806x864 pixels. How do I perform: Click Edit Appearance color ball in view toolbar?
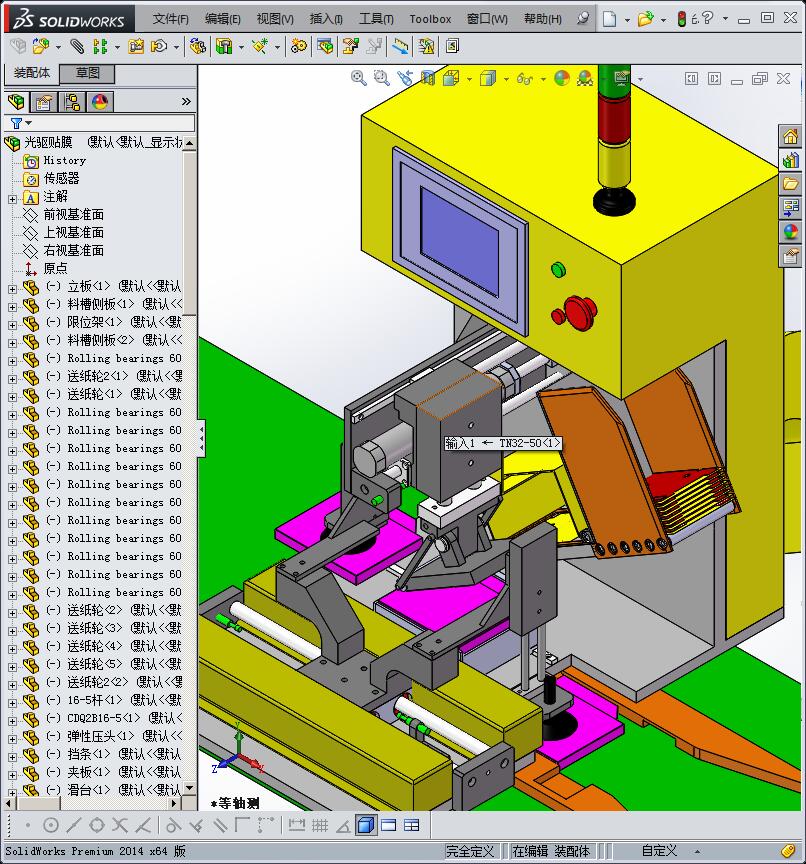click(x=561, y=78)
